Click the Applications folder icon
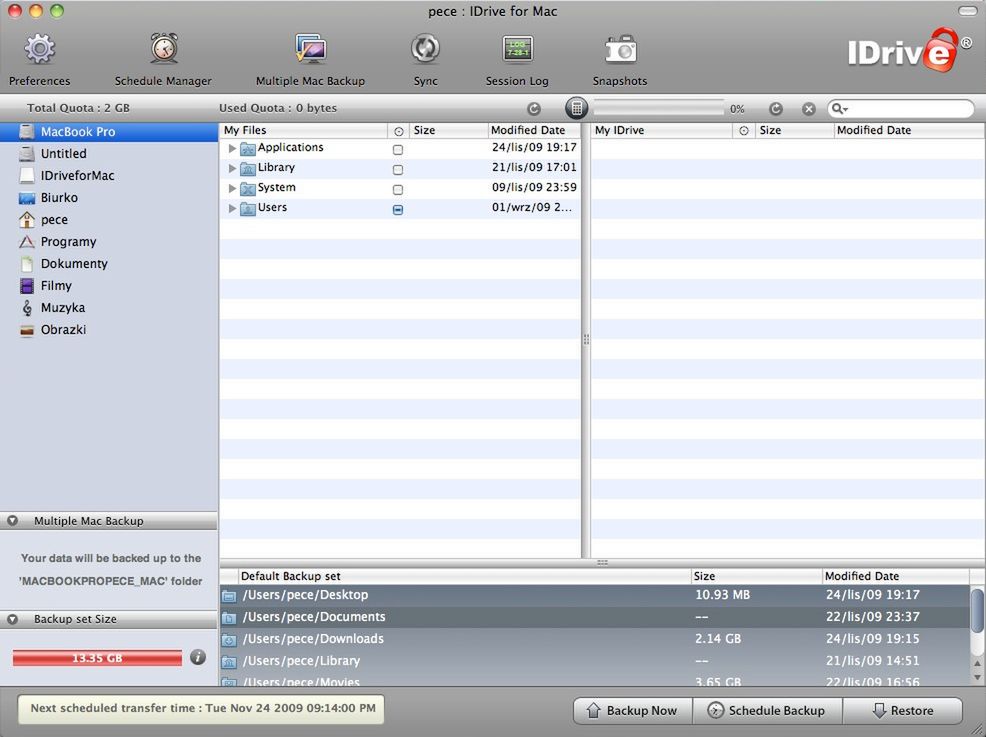986x737 pixels. (x=248, y=149)
